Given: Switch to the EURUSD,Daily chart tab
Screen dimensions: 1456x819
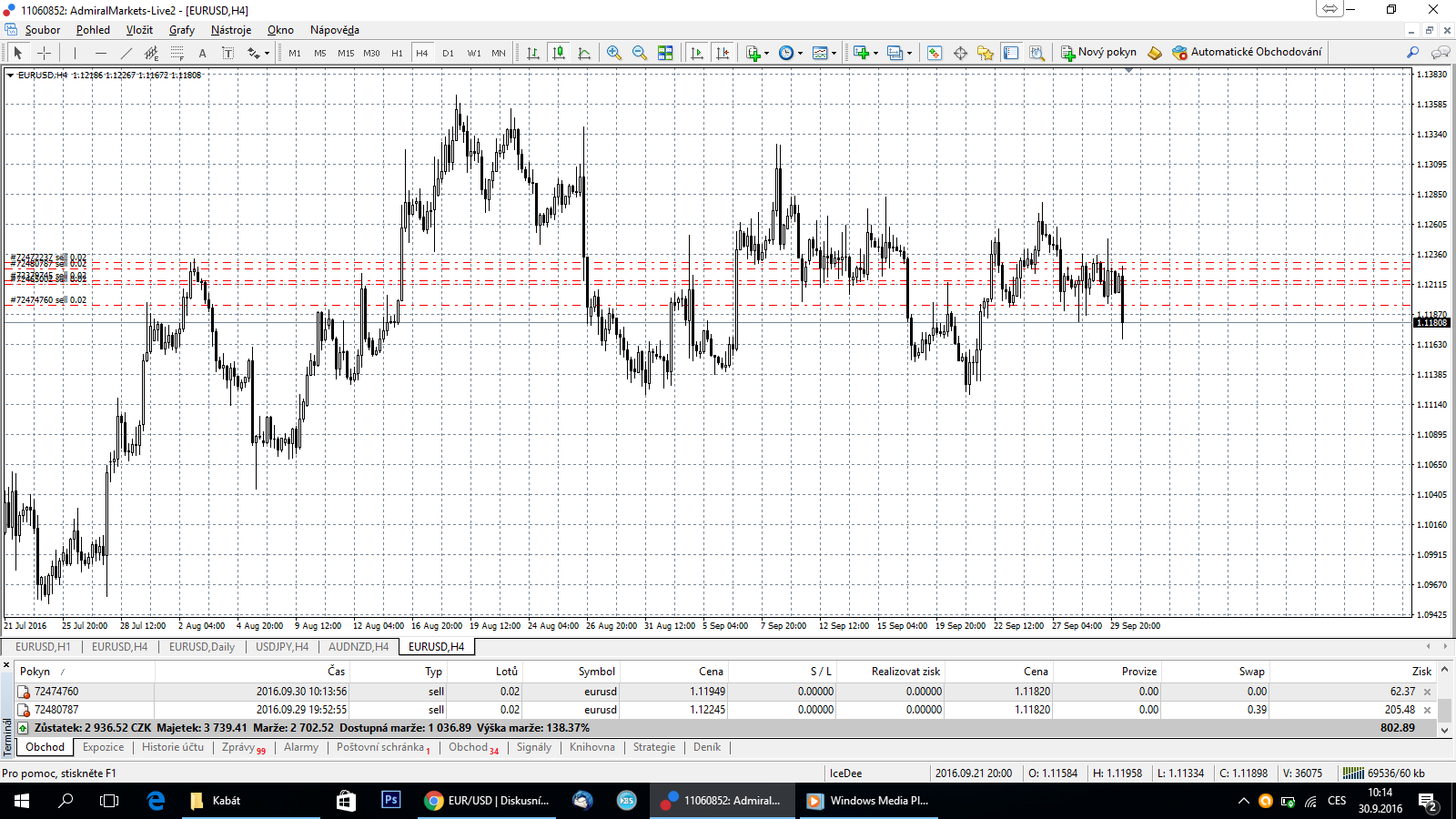Looking at the screenshot, I should click(x=202, y=647).
